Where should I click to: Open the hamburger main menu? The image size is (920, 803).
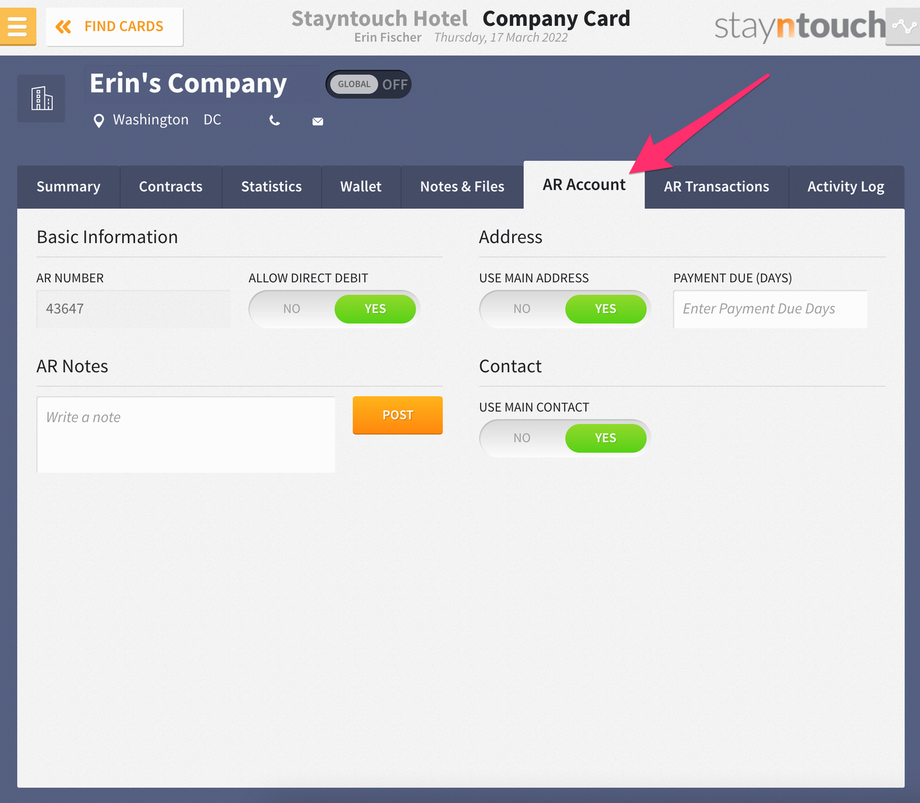(x=18, y=26)
